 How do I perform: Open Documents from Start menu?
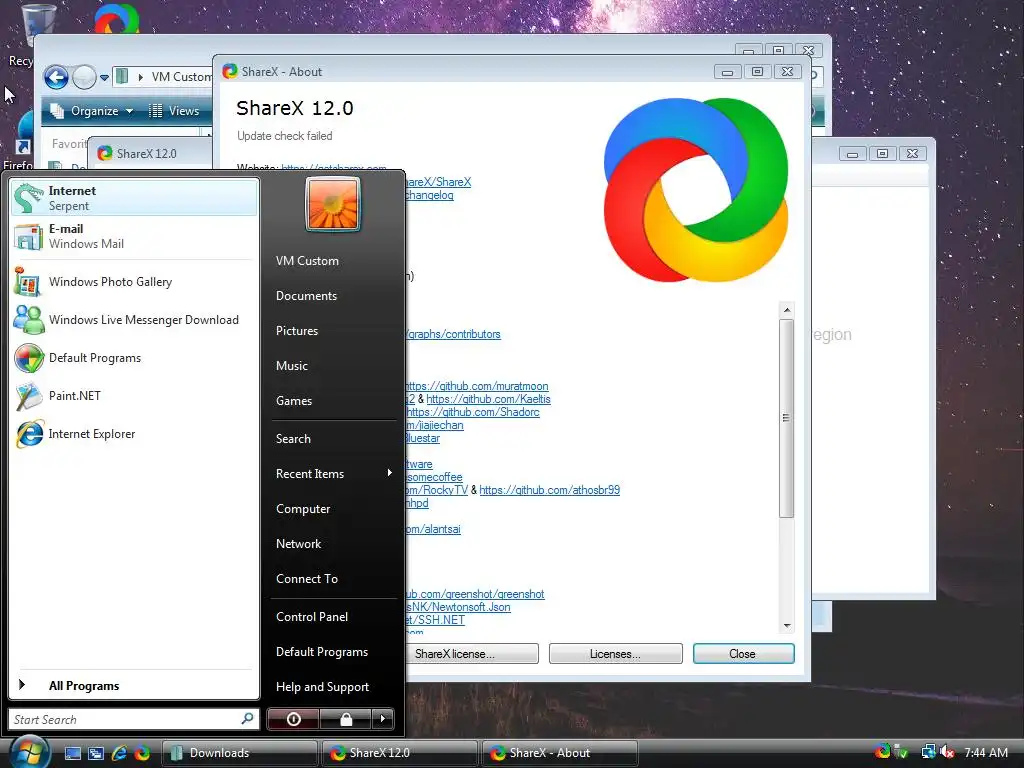point(306,296)
